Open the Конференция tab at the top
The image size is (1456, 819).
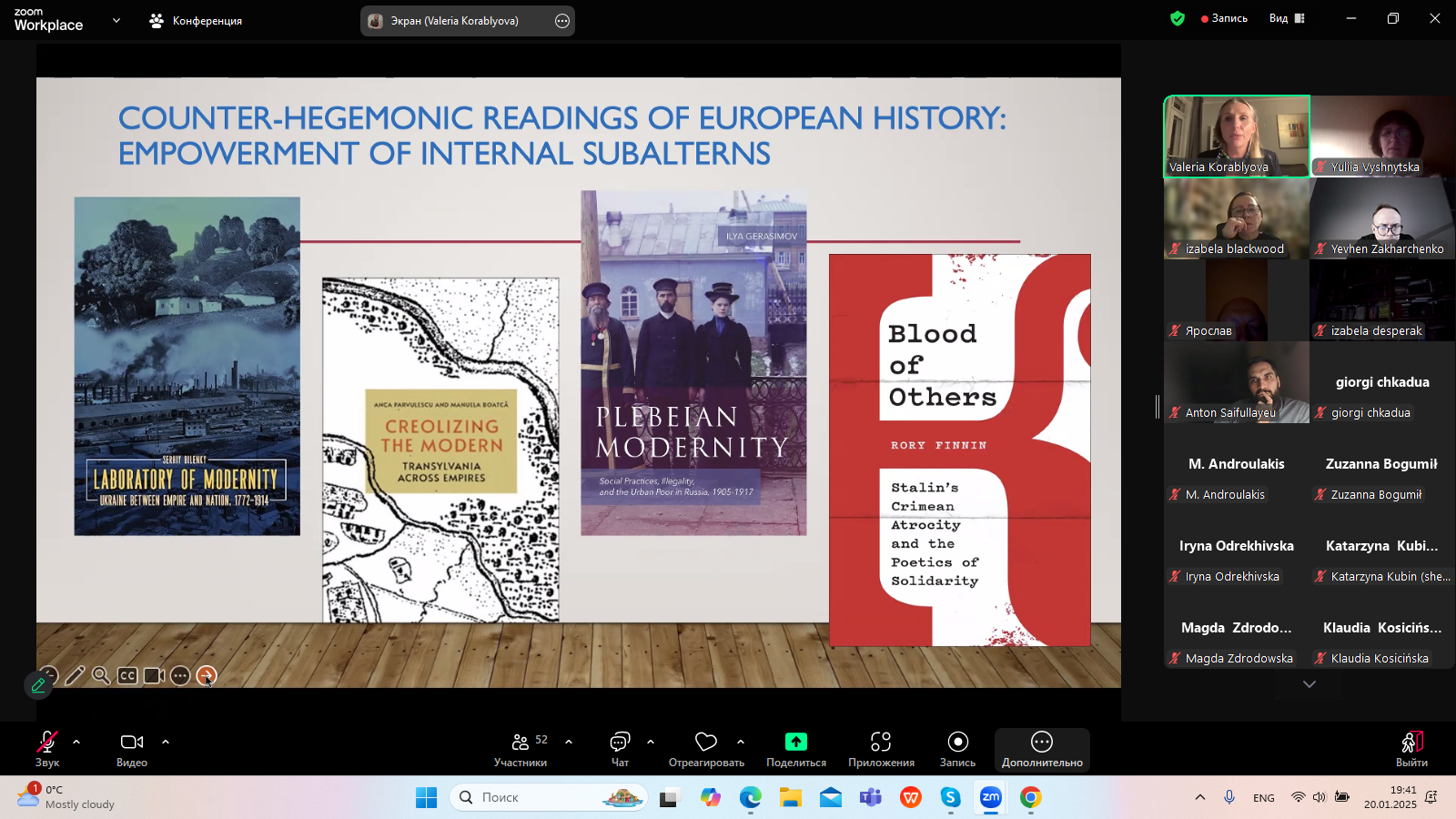pos(197,20)
